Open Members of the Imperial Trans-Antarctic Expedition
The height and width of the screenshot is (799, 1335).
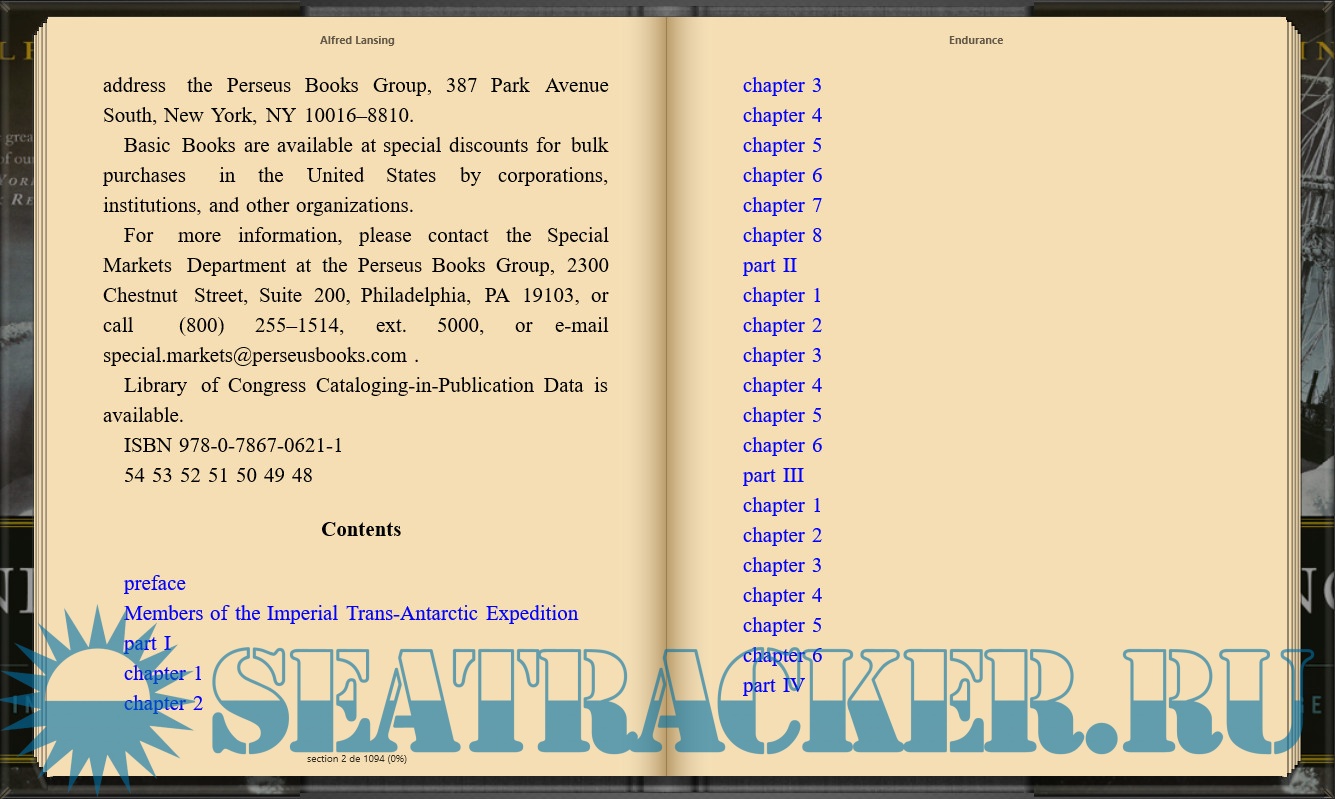(350, 613)
